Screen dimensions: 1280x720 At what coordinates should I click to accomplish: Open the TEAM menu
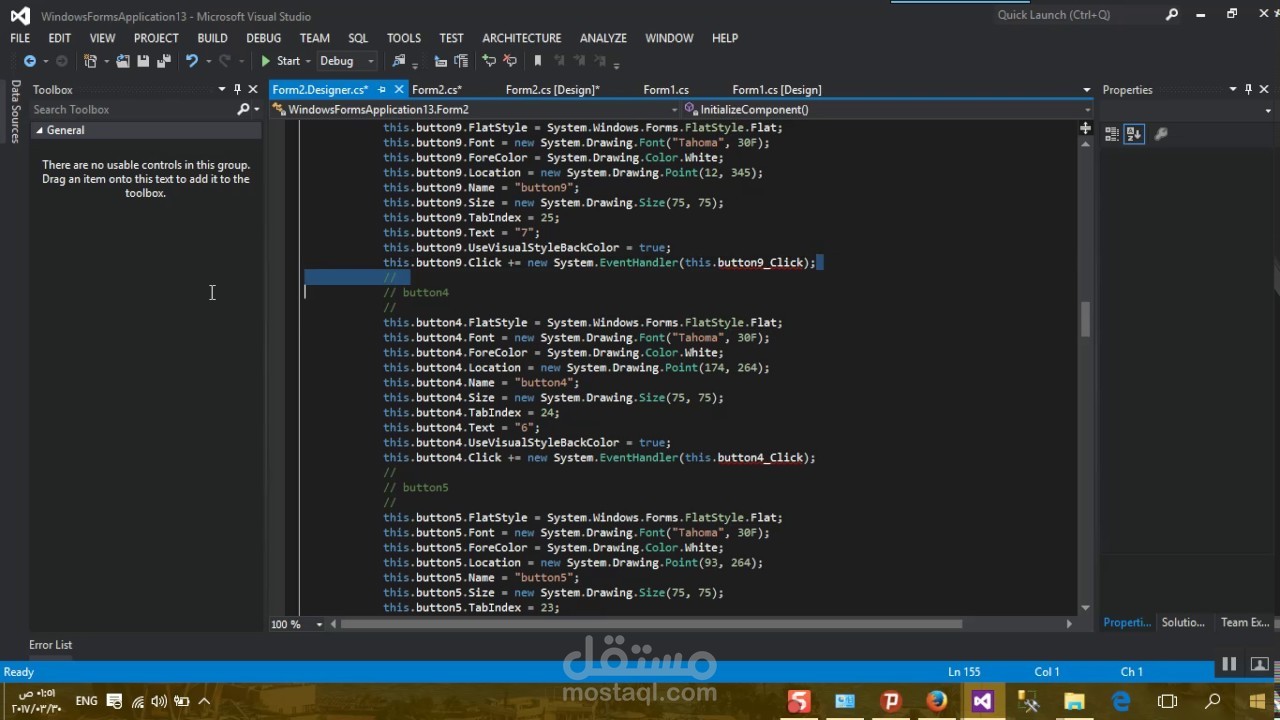[x=315, y=38]
